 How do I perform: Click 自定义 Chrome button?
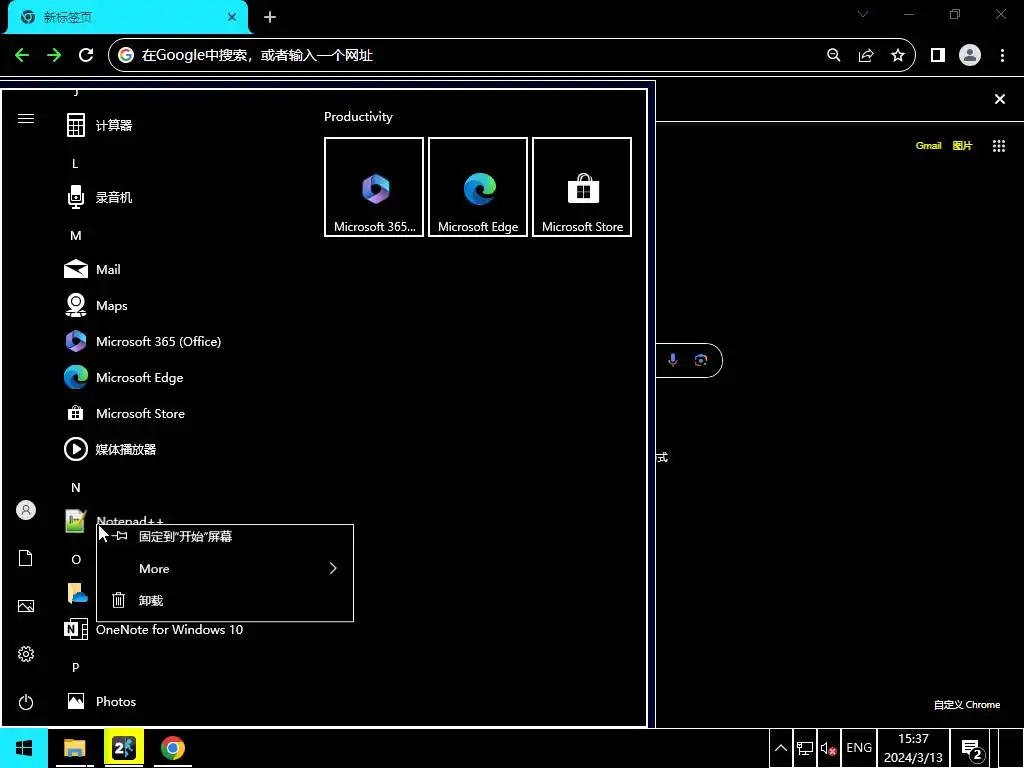click(x=967, y=705)
